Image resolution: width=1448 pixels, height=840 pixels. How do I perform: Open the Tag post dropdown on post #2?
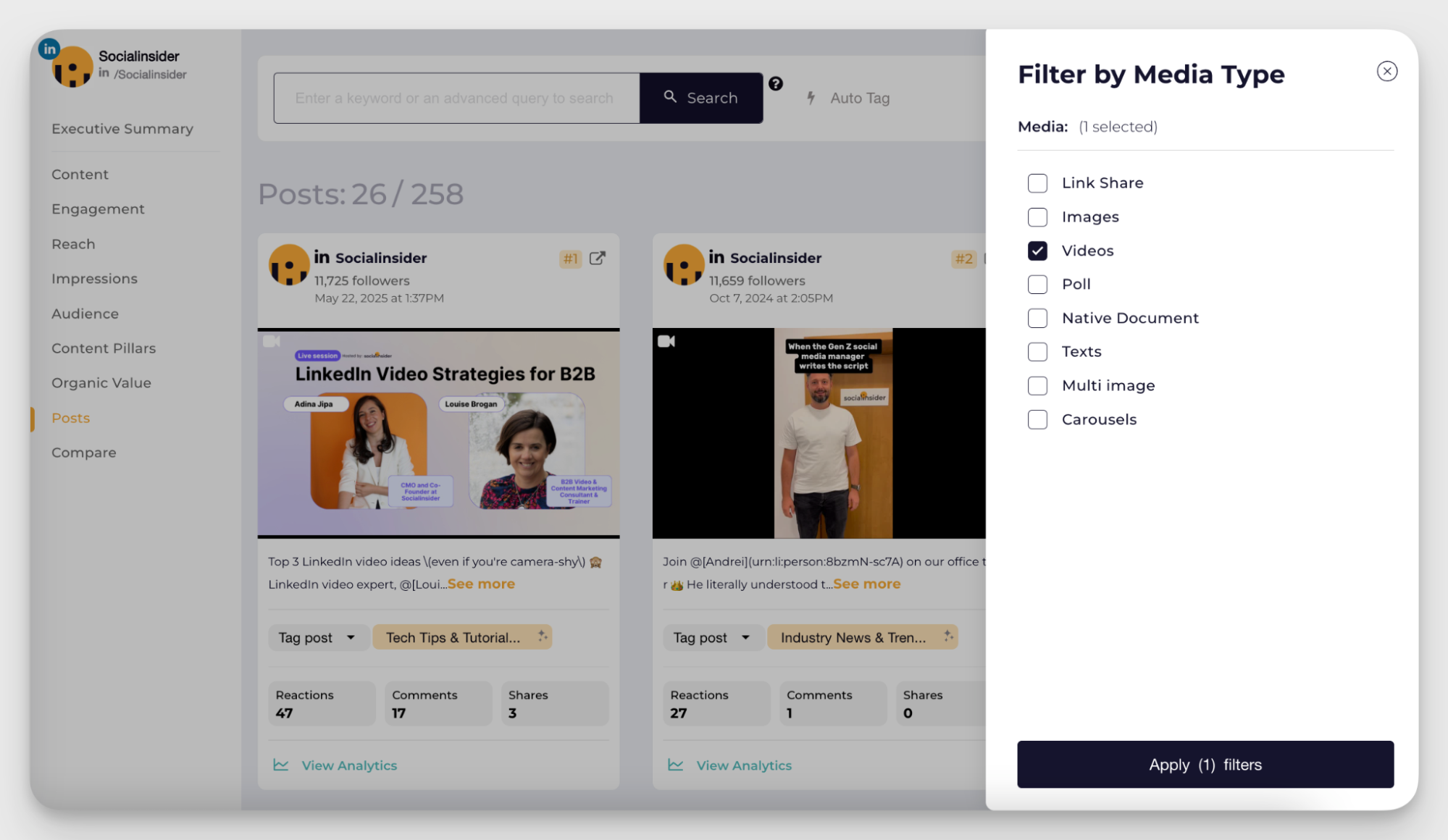click(x=712, y=637)
